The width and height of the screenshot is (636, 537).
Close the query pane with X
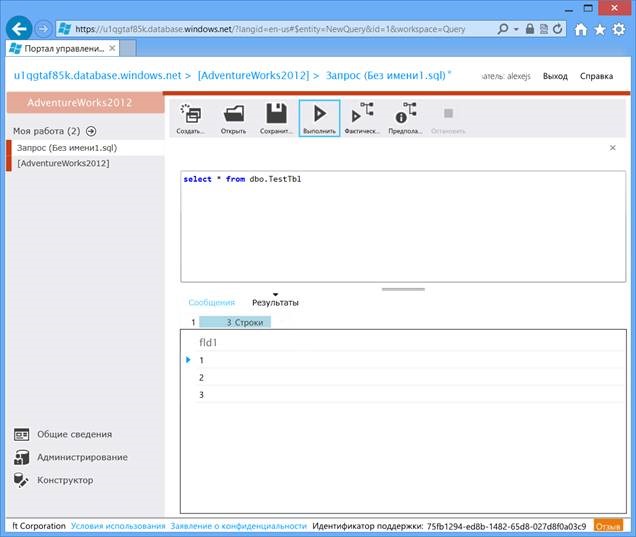tap(613, 148)
